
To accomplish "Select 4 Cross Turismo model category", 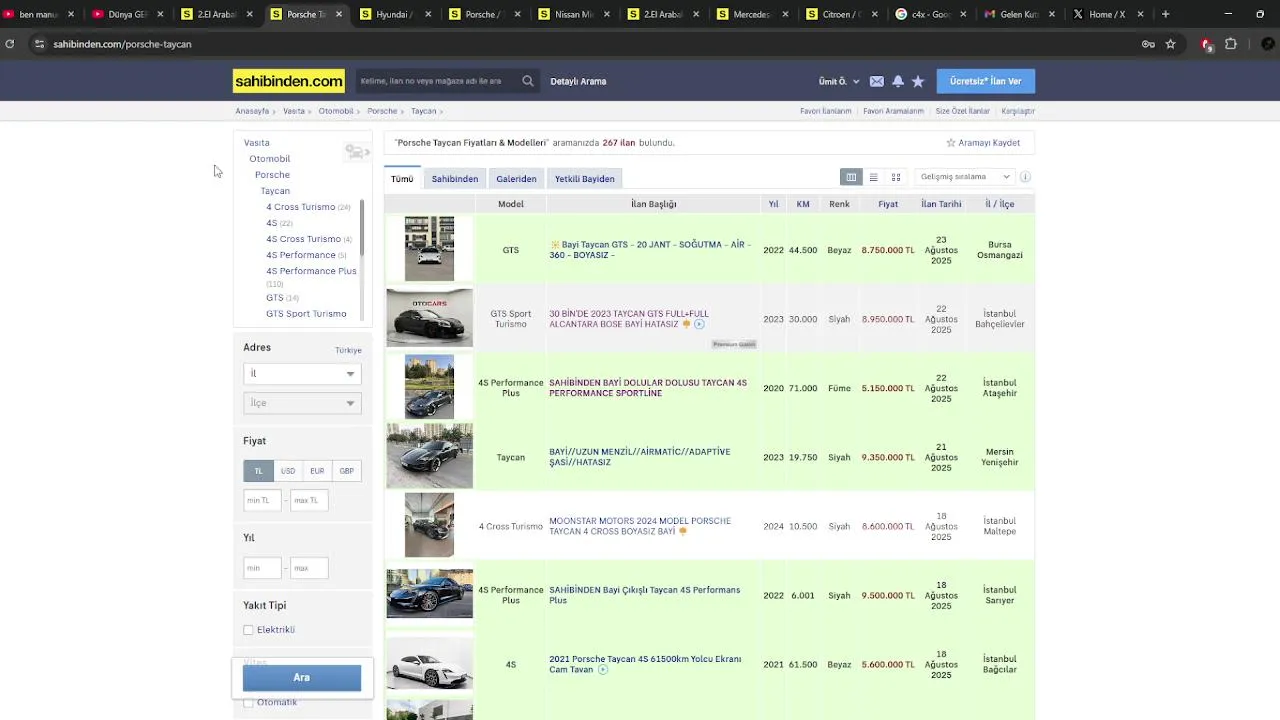I will click(300, 207).
